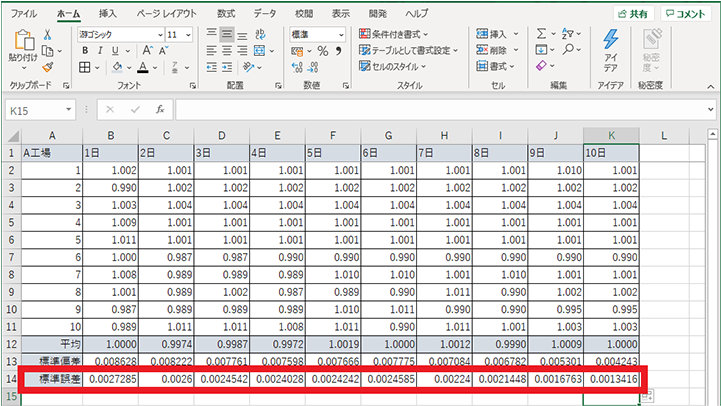Screen dimensions: 721x406
Task: Collapse the ribbon with the chevron
Action: [710, 86]
